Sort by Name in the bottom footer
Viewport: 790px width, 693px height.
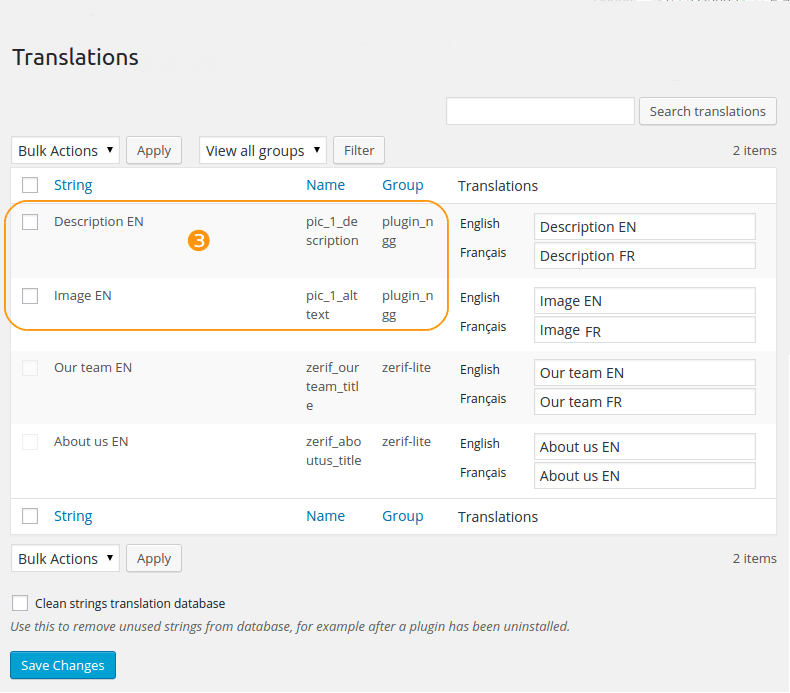pyautogui.click(x=325, y=516)
